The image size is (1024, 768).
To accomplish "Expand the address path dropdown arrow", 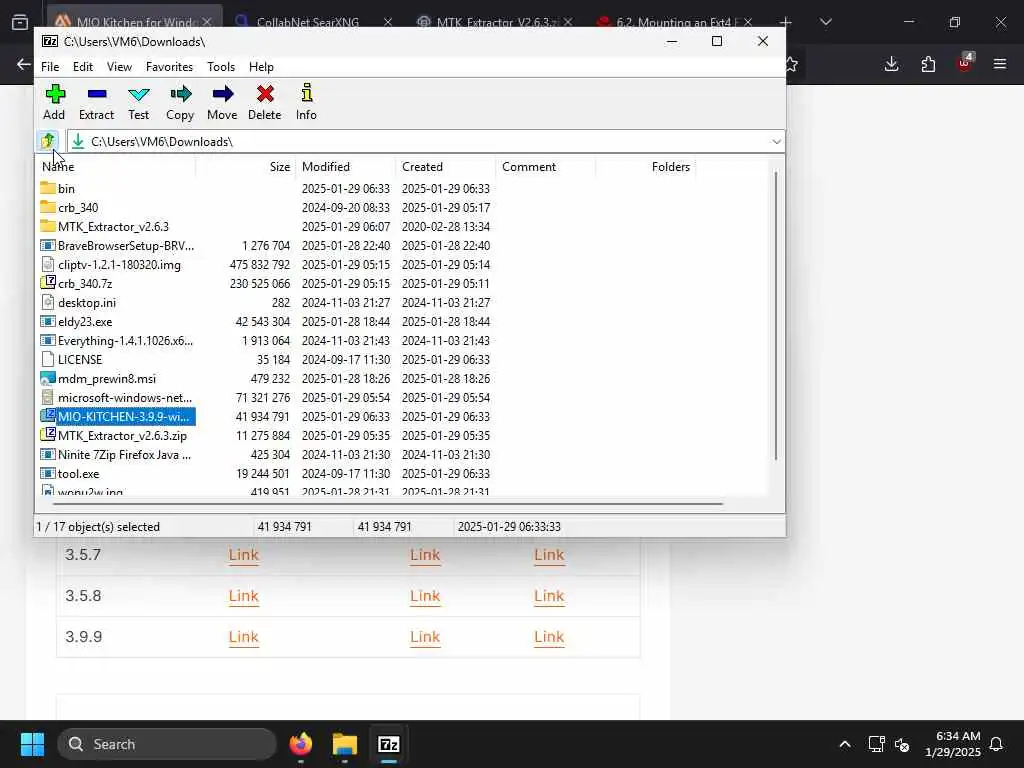I will [776, 142].
